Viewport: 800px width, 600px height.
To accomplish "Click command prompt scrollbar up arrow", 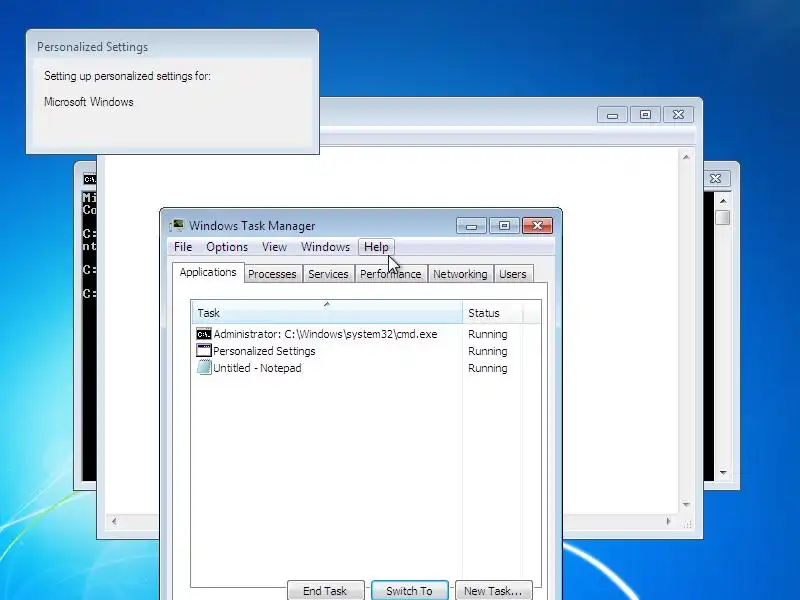I will click(x=723, y=201).
